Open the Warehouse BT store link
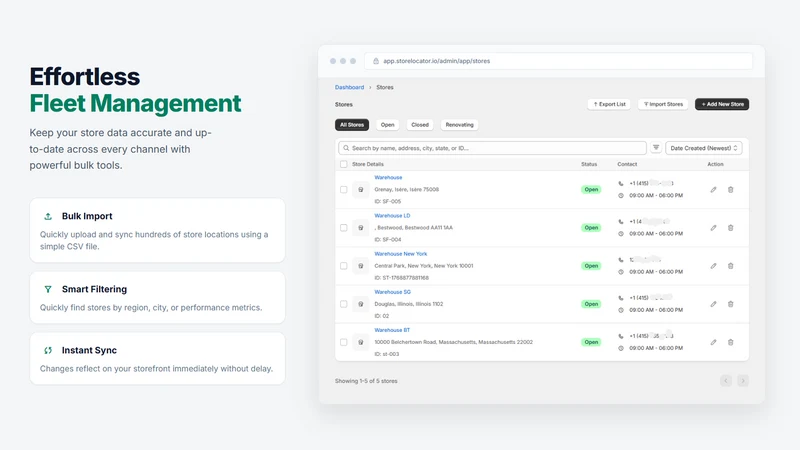Image resolution: width=800 pixels, height=450 pixels. point(392,330)
